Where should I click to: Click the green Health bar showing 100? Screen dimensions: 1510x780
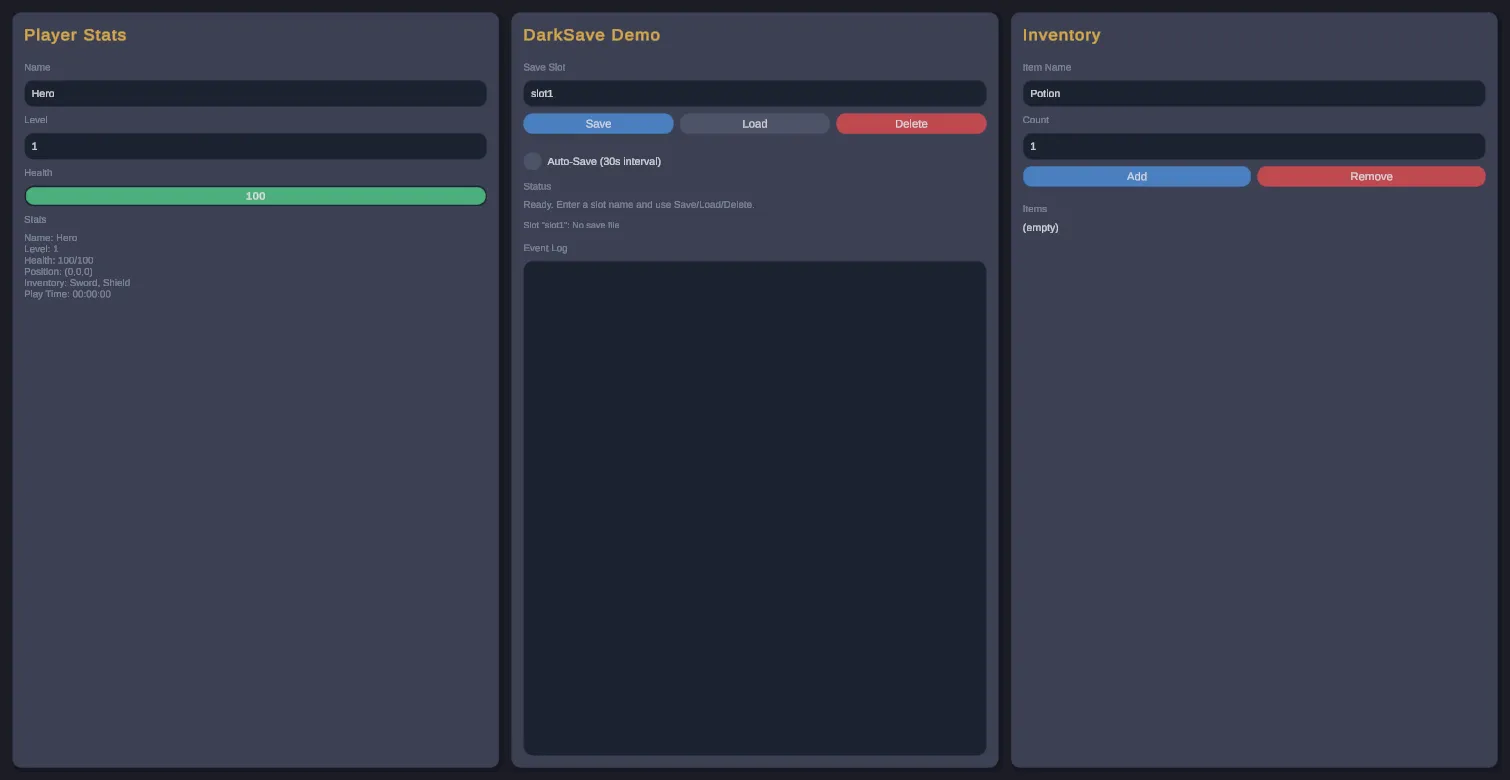[x=255, y=195]
